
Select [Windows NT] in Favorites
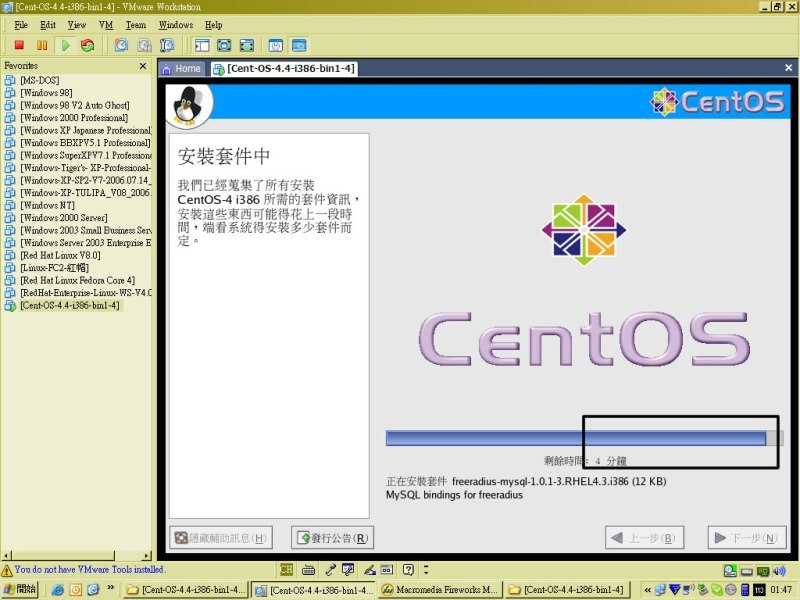tap(47, 205)
